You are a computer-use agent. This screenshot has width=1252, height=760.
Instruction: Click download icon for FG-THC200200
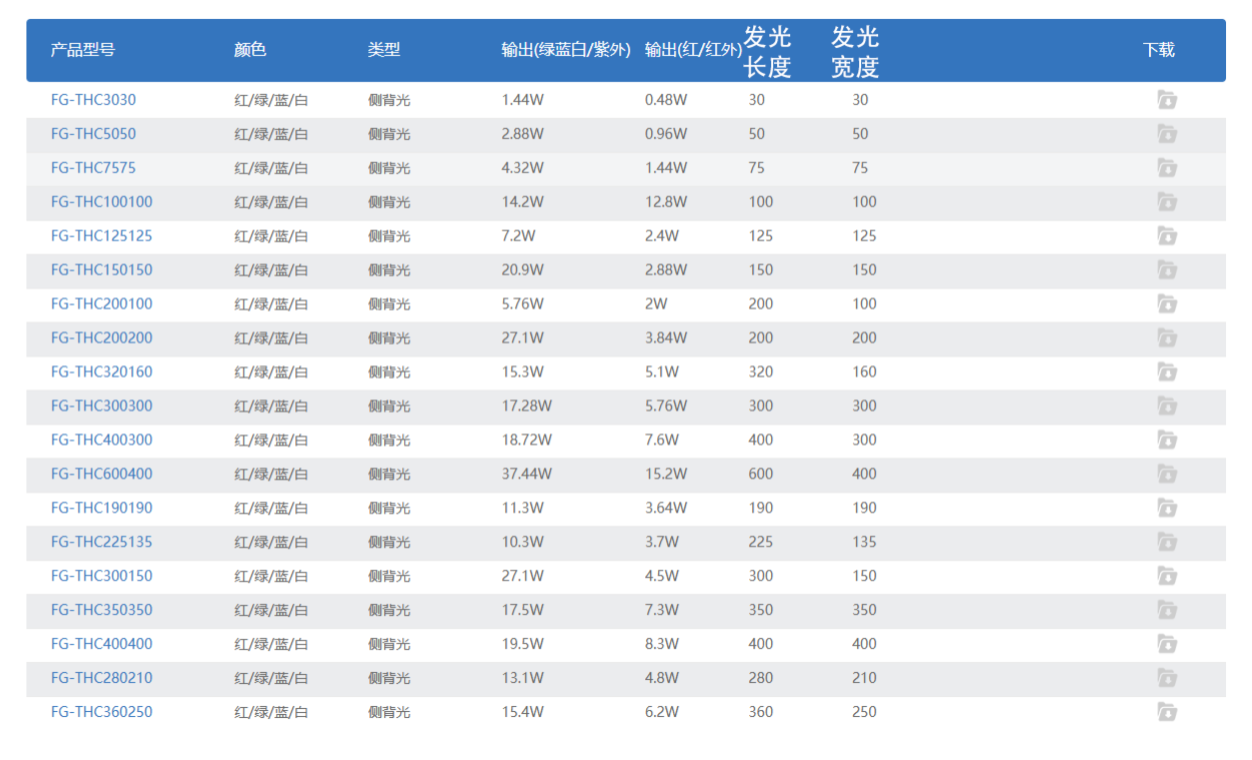click(1167, 338)
